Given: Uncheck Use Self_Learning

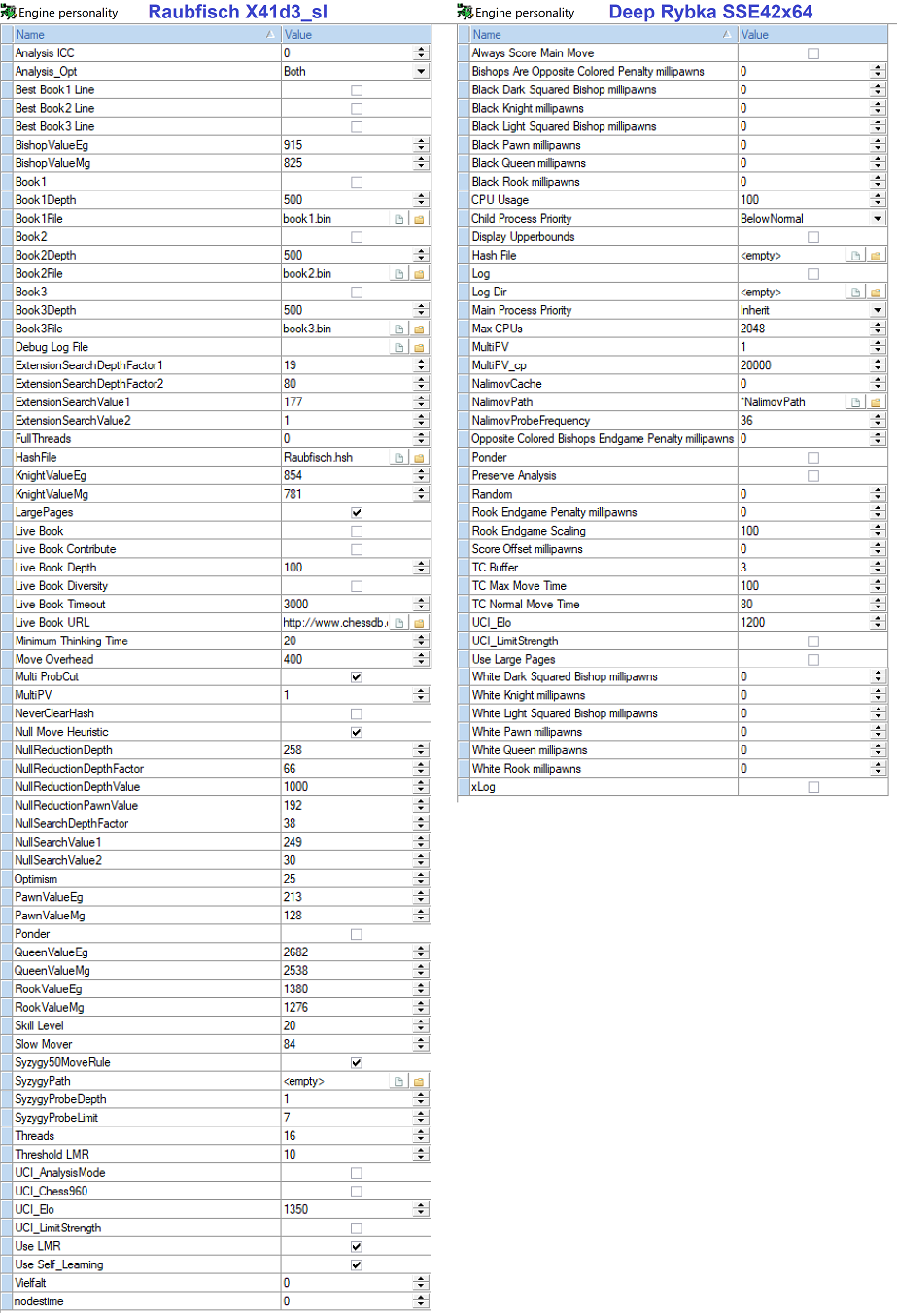Looking at the screenshot, I should coord(357,1264).
